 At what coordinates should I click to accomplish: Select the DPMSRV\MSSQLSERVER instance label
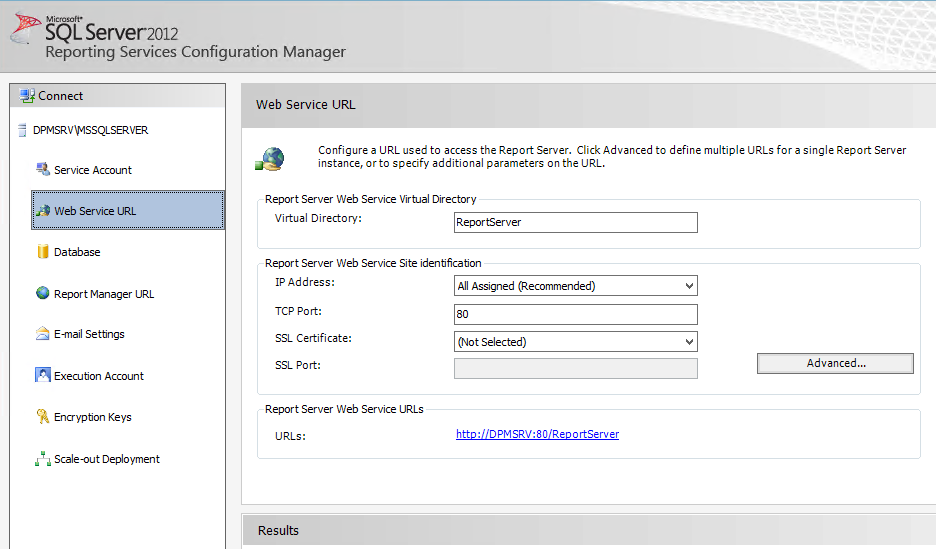tap(91, 130)
